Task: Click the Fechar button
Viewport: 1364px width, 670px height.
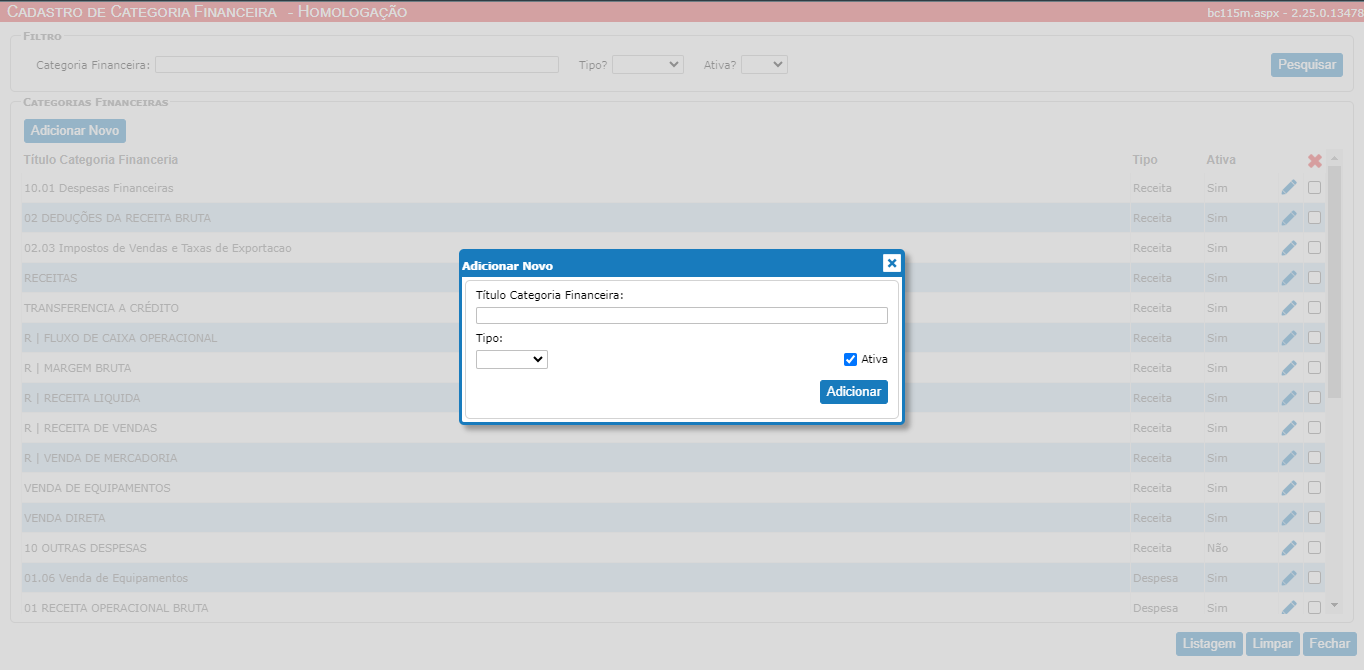Action: pyautogui.click(x=1330, y=644)
